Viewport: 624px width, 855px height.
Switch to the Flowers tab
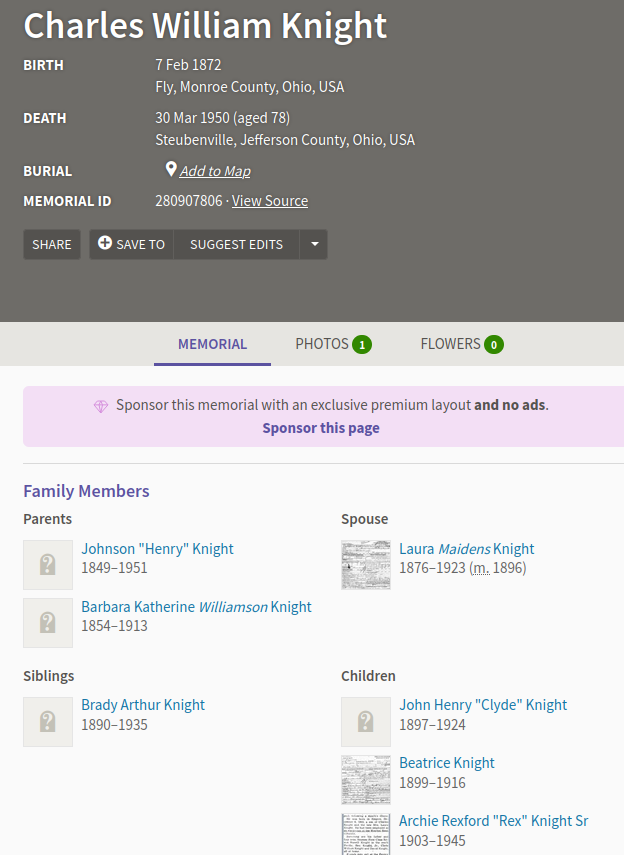click(461, 344)
